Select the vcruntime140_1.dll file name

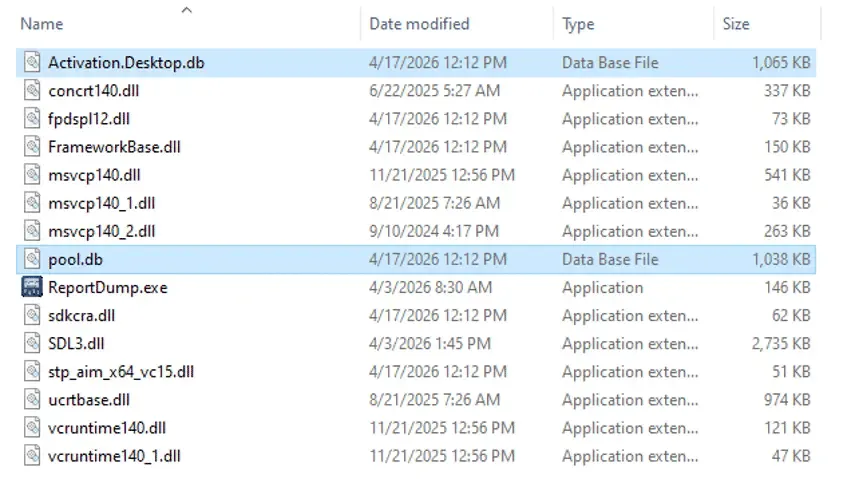pyautogui.click(x=114, y=456)
